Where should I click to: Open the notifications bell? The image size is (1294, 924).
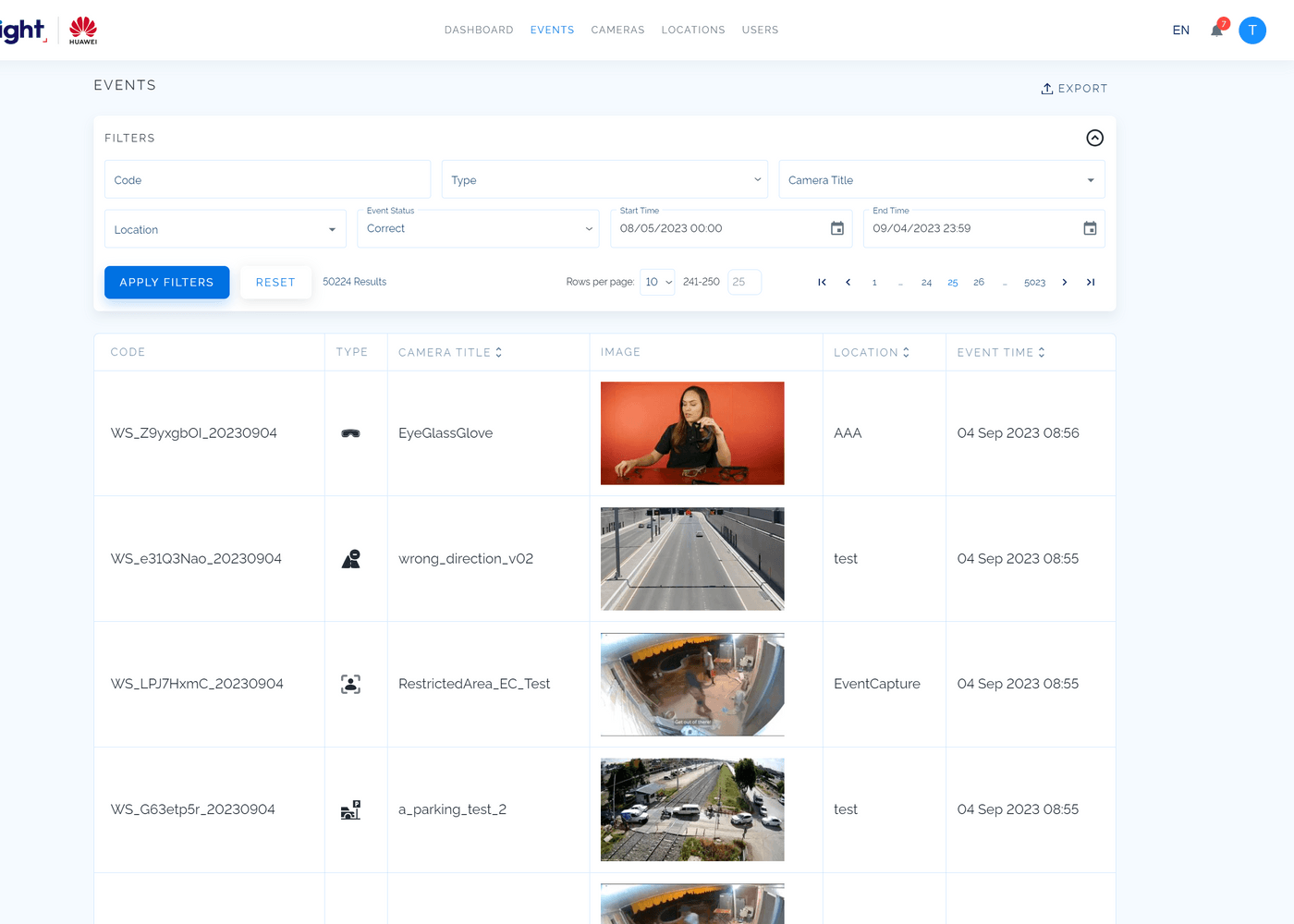point(1216,30)
